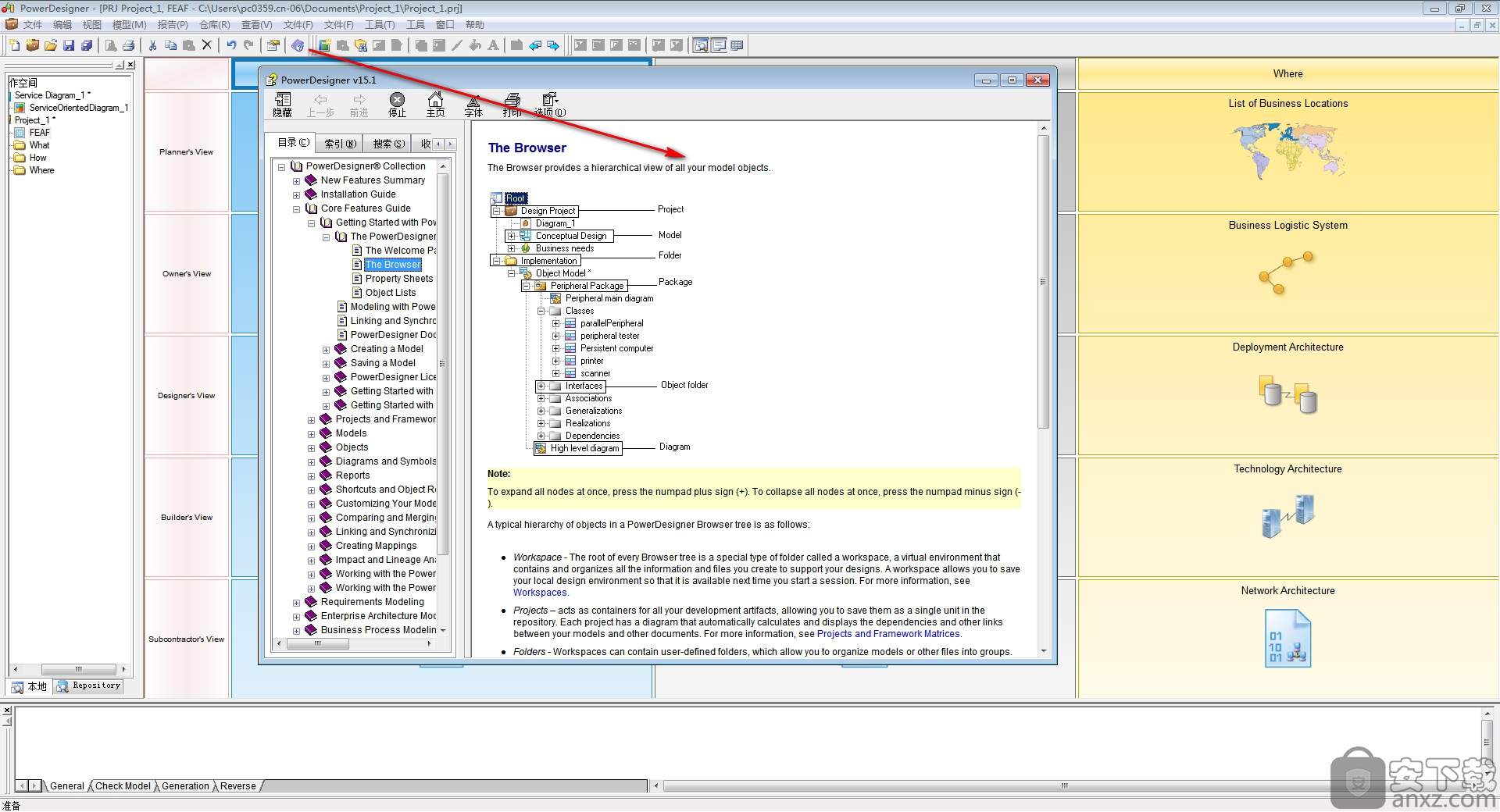The height and width of the screenshot is (812, 1500).
Task: Click the Cut scissors icon
Action: (153, 45)
